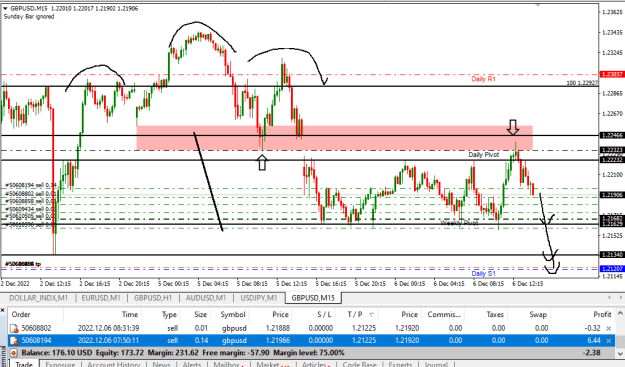Open the Mailbox terminal tab
625x367 pixels.
click(228, 364)
